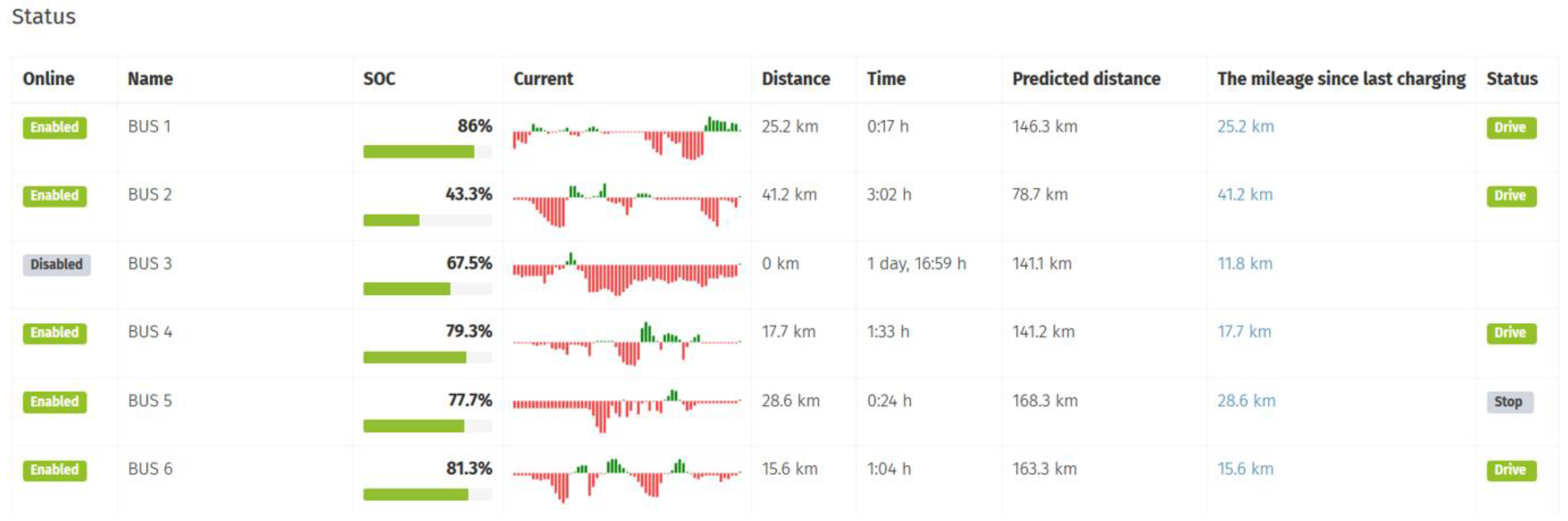This screenshot has width=1568, height=521.
Task: Click the BUS 5 Enabled online badge
Action: [55, 402]
